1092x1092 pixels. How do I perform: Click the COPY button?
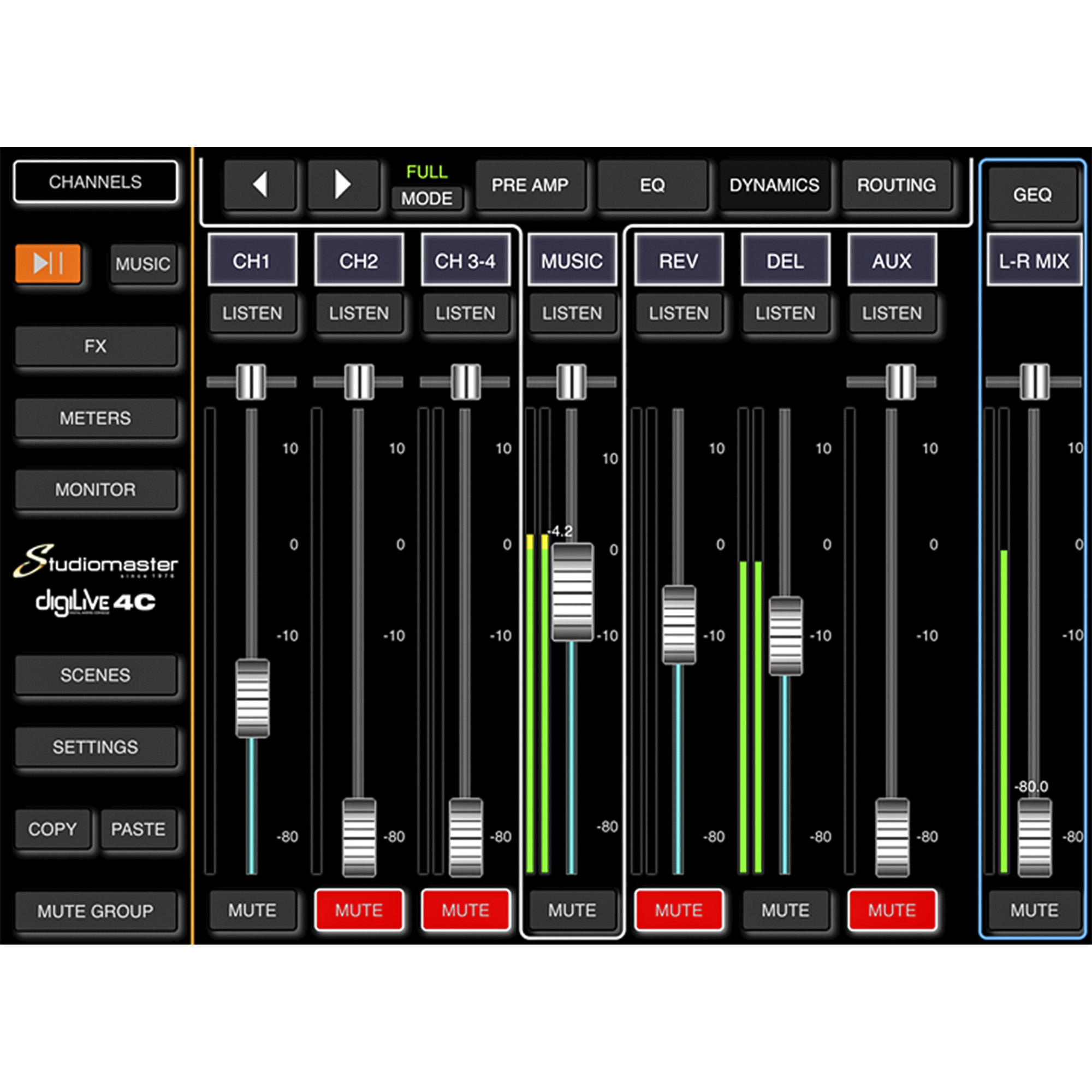coord(52,829)
